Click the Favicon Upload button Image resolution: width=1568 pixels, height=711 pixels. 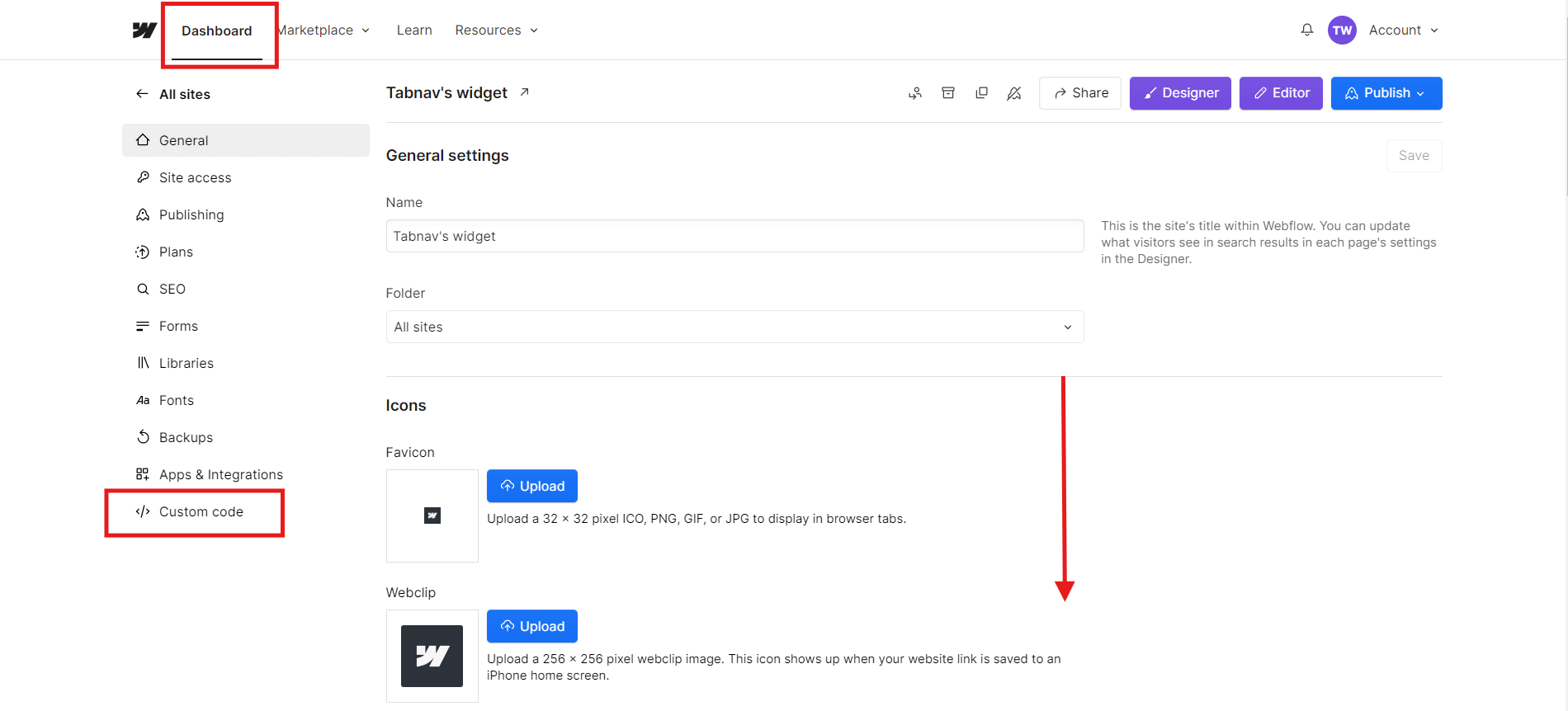pyautogui.click(x=532, y=486)
